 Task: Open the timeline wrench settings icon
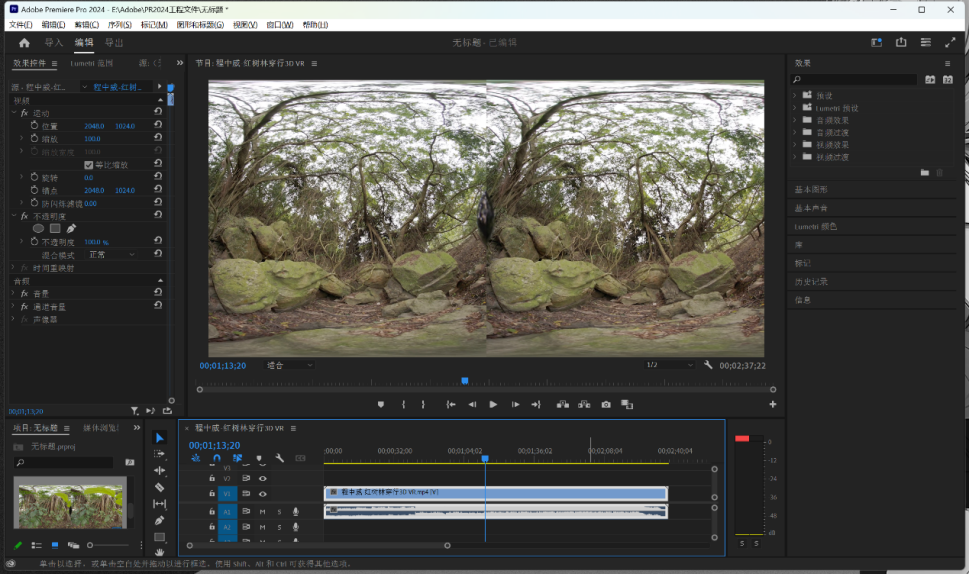click(x=280, y=458)
